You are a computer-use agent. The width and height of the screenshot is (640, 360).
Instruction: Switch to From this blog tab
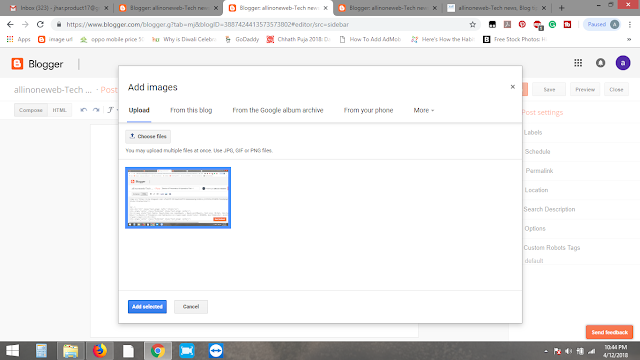pyautogui.click(x=191, y=110)
